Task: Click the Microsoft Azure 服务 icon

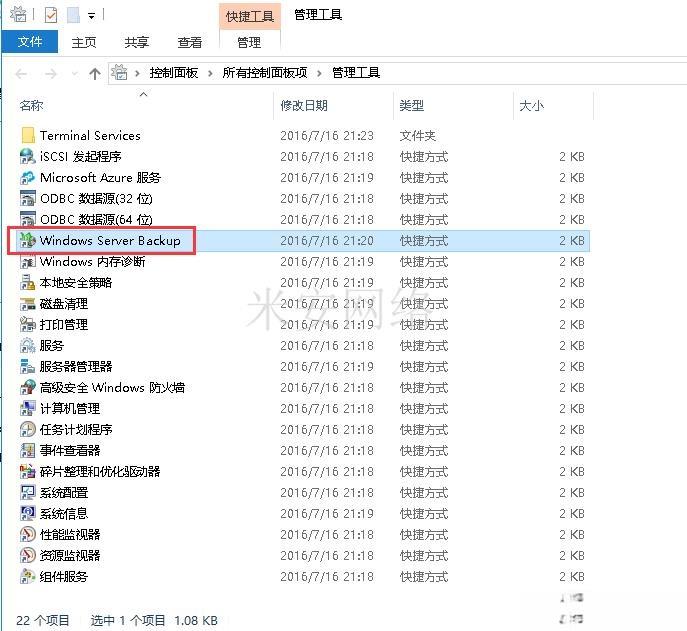Action: tap(28, 177)
